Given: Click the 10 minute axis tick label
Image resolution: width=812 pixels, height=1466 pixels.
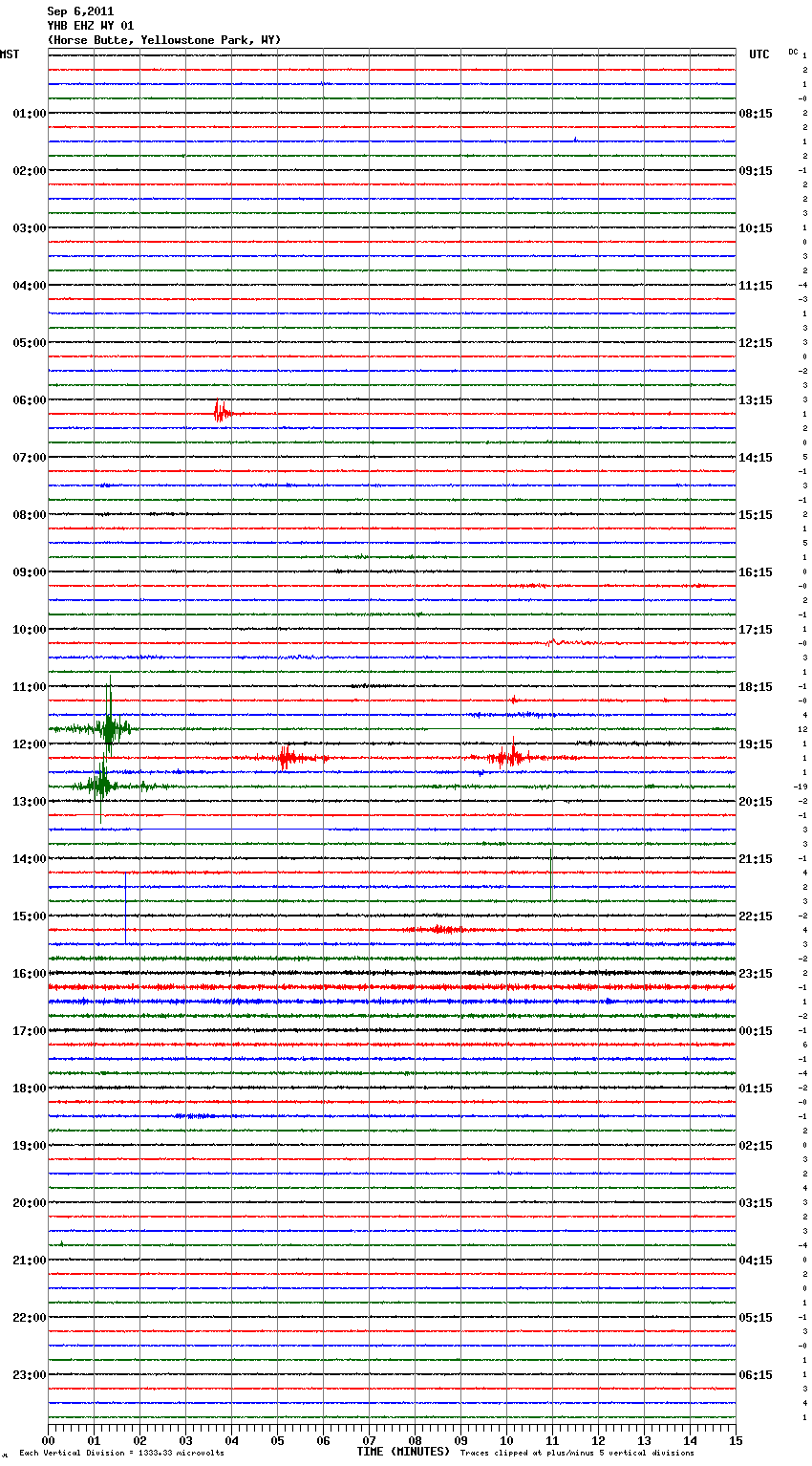Looking at the screenshot, I should pyautogui.click(x=506, y=1440).
